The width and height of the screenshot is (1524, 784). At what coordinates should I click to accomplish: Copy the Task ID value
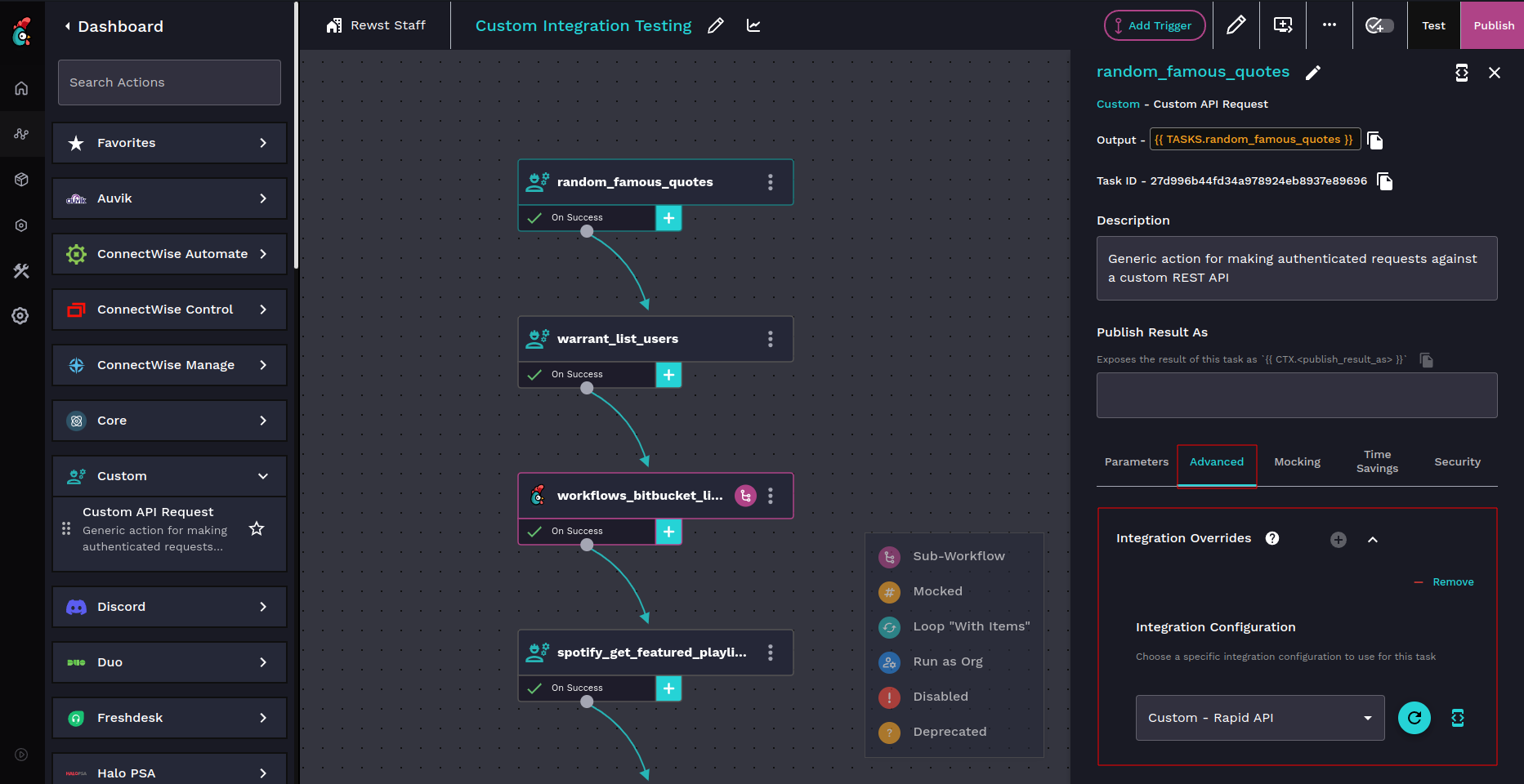coord(1384,181)
